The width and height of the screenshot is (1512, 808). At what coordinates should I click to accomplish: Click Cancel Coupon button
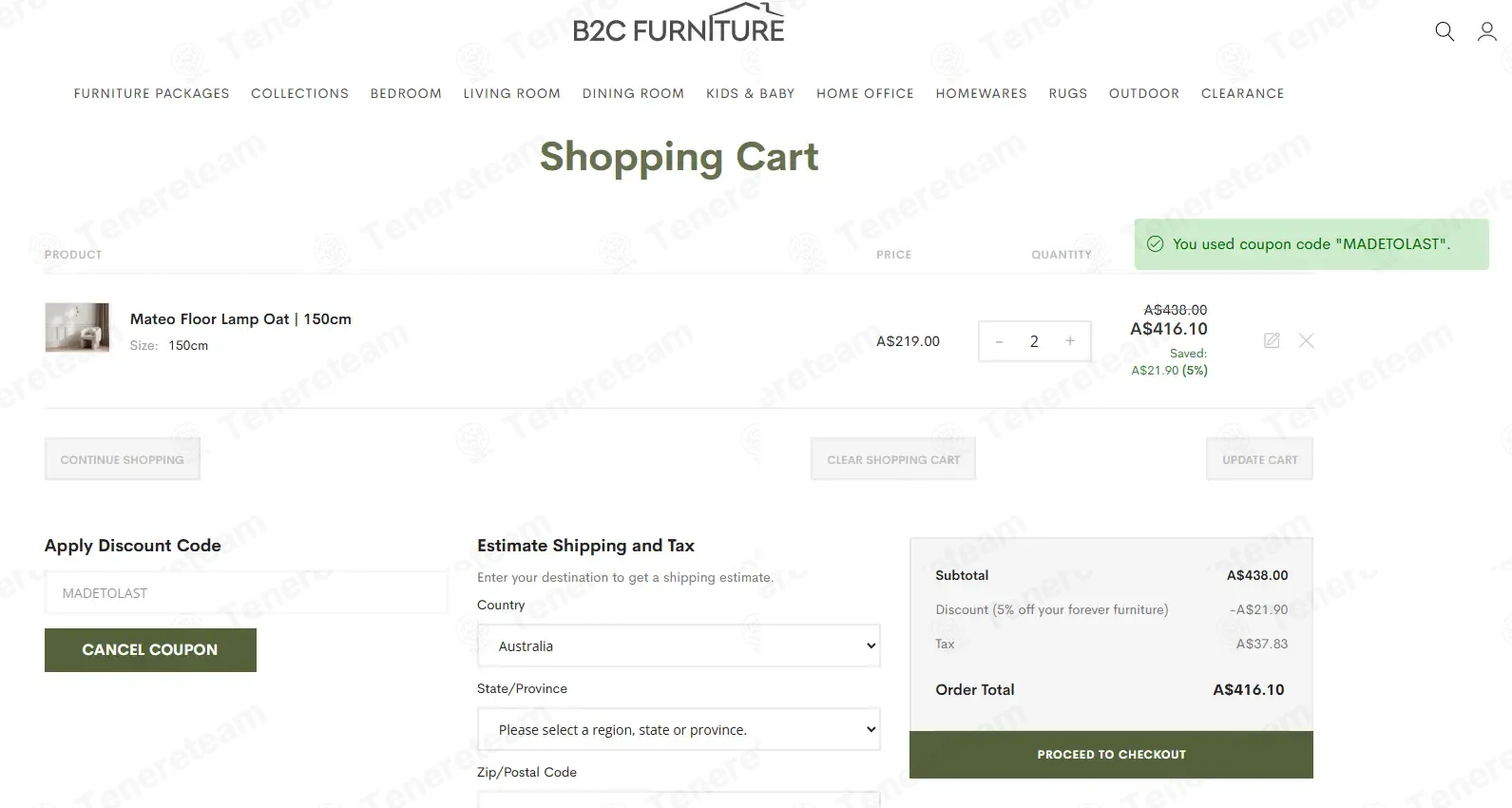pos(150,650)
